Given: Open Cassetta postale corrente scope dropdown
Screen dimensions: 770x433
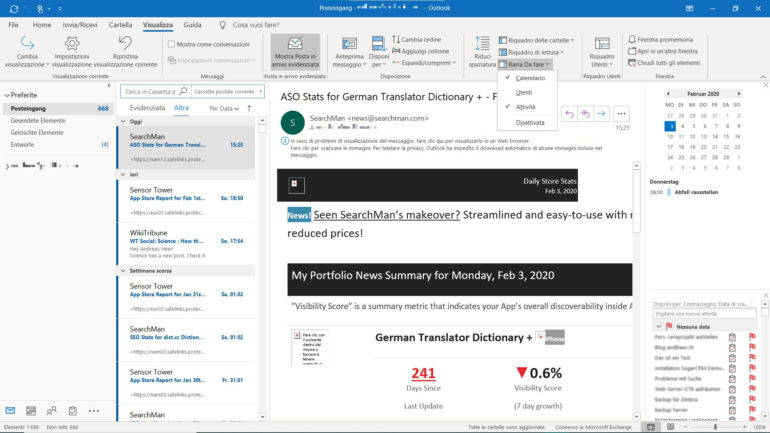Looking at the screenshot, I should (x=227, y=91).
